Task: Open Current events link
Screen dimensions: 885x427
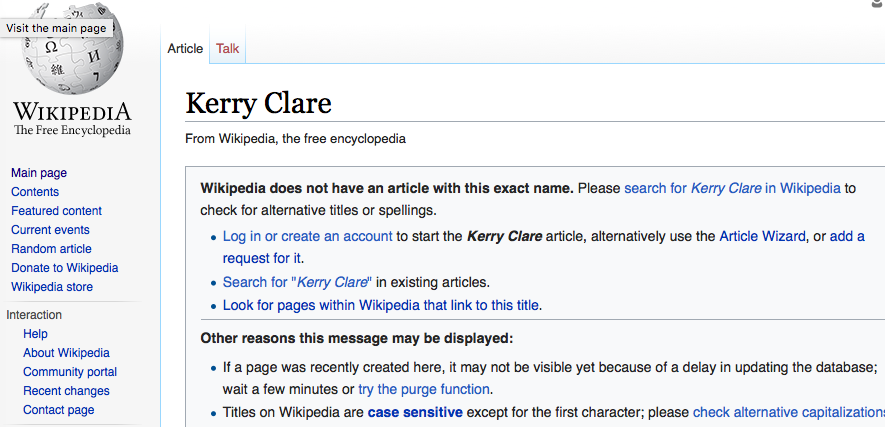Action: coord(50,230)
